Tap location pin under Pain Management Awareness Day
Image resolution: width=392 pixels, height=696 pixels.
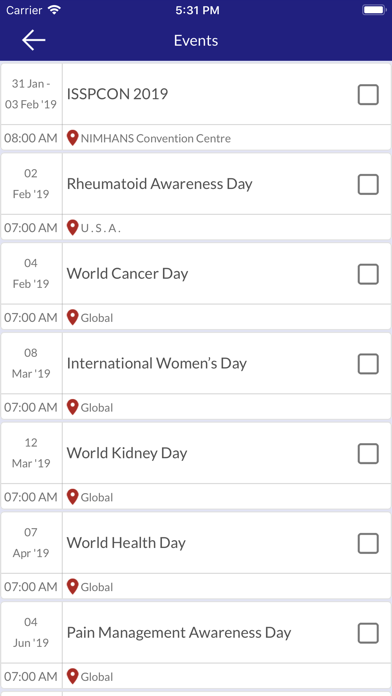(72, 676)
